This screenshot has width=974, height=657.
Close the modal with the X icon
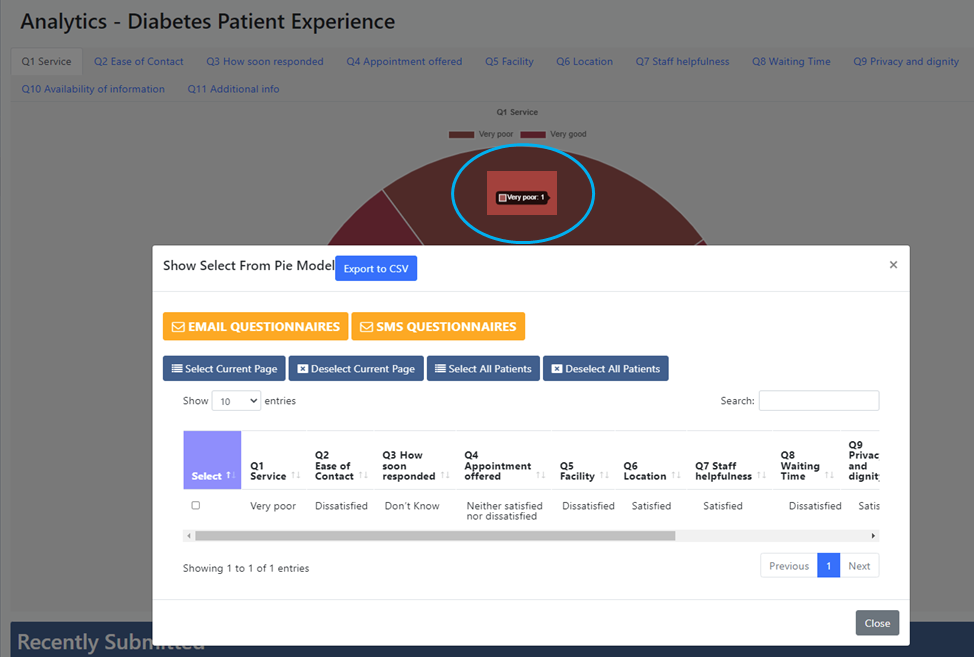(x=893, y=265)
